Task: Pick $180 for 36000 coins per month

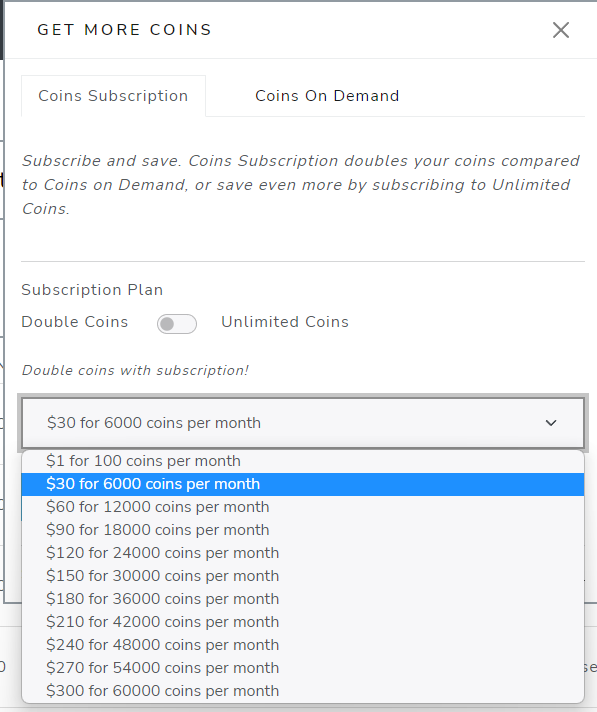Action: point(302,599)
